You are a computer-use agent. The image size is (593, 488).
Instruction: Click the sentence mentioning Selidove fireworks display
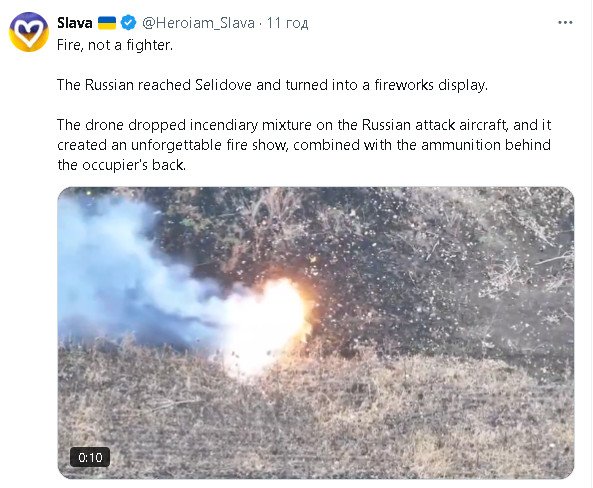[272, 85]
